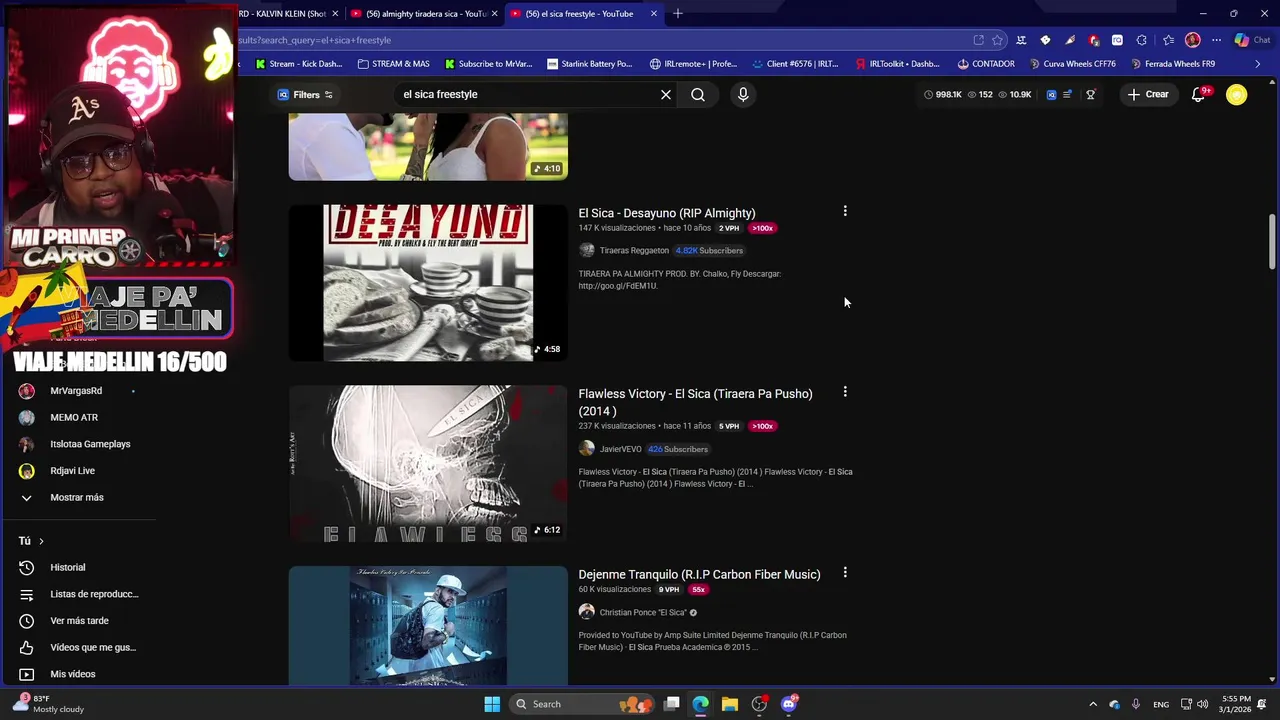Viewport: 1280px width, 720px height.
Task: Open Windows Start menu
Action: [x=492, y=704]
